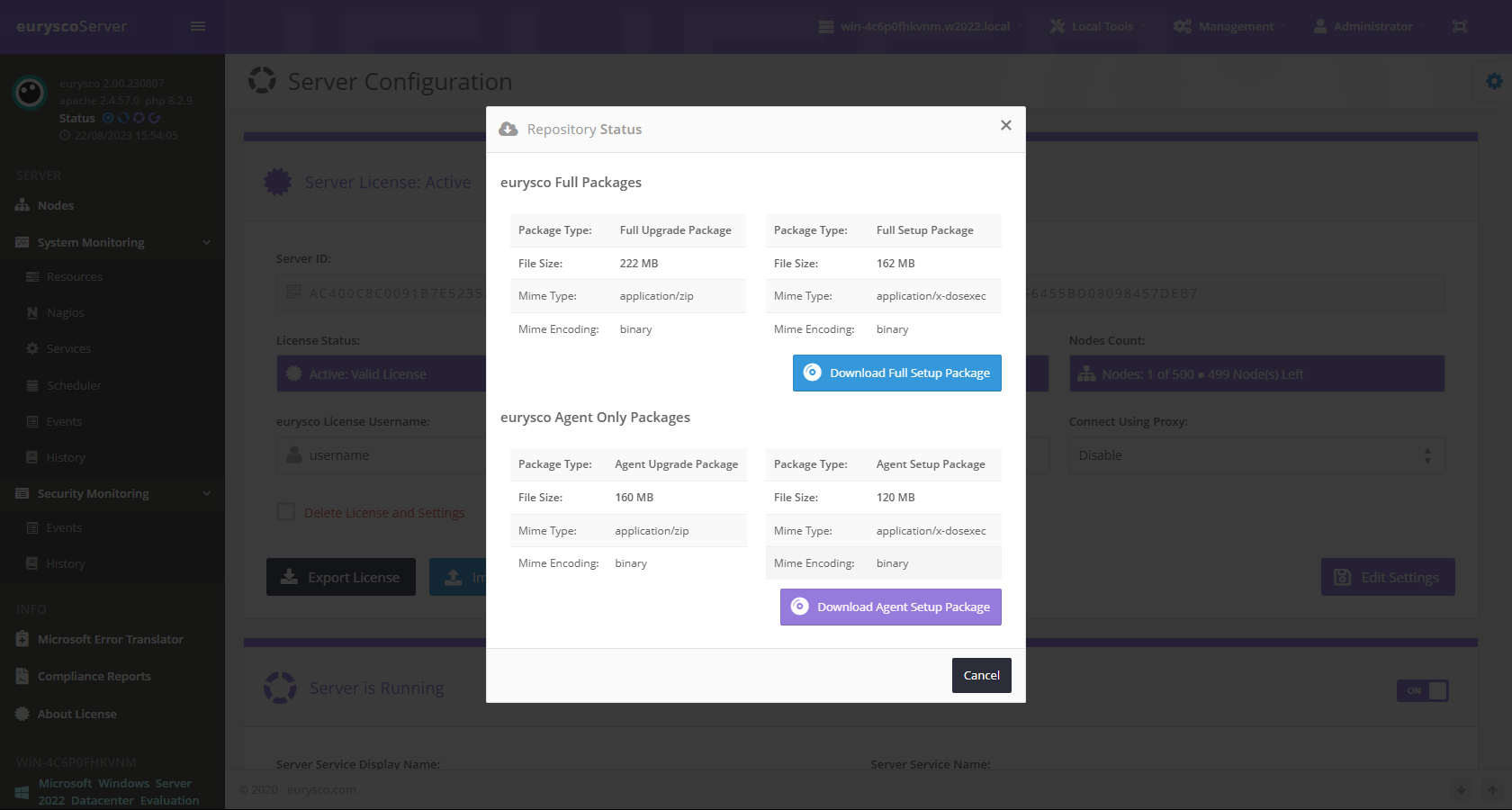Toggle the Server is Running ON switch
This screenshot has width=1512, height=810.
[1422, 690]
